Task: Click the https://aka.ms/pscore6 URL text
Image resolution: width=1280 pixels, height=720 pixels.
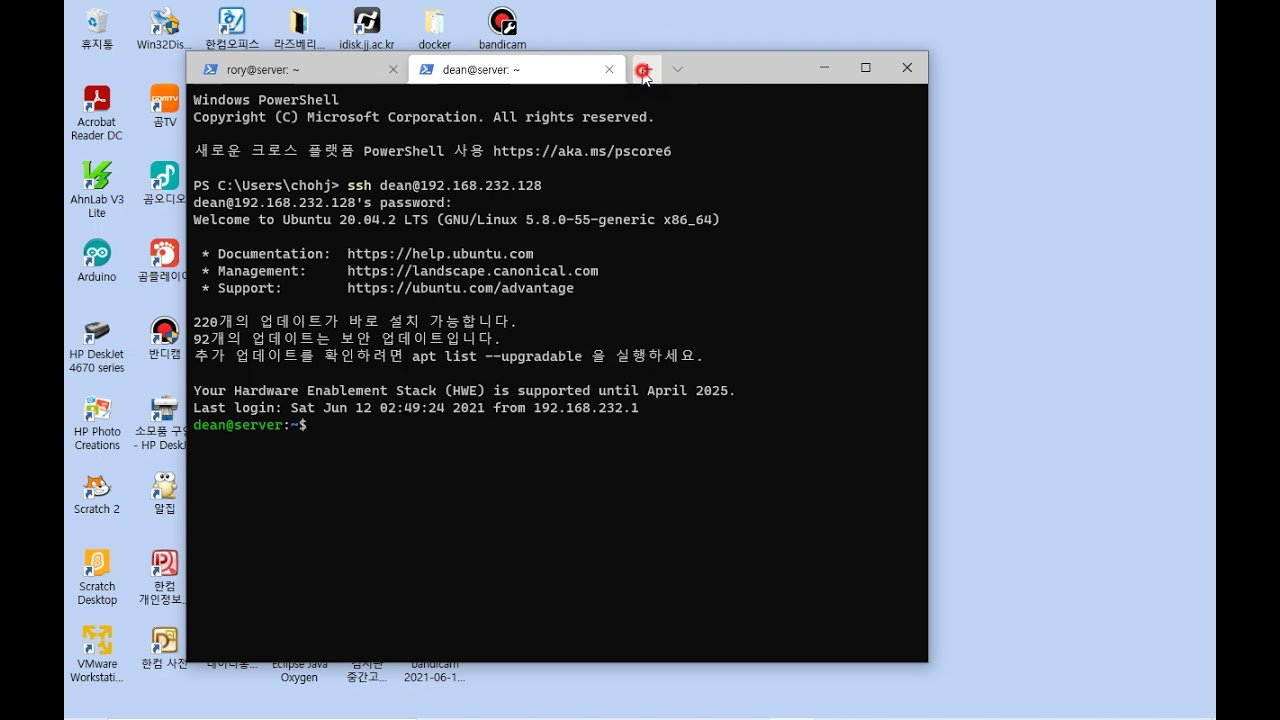Action: [582, 152]
